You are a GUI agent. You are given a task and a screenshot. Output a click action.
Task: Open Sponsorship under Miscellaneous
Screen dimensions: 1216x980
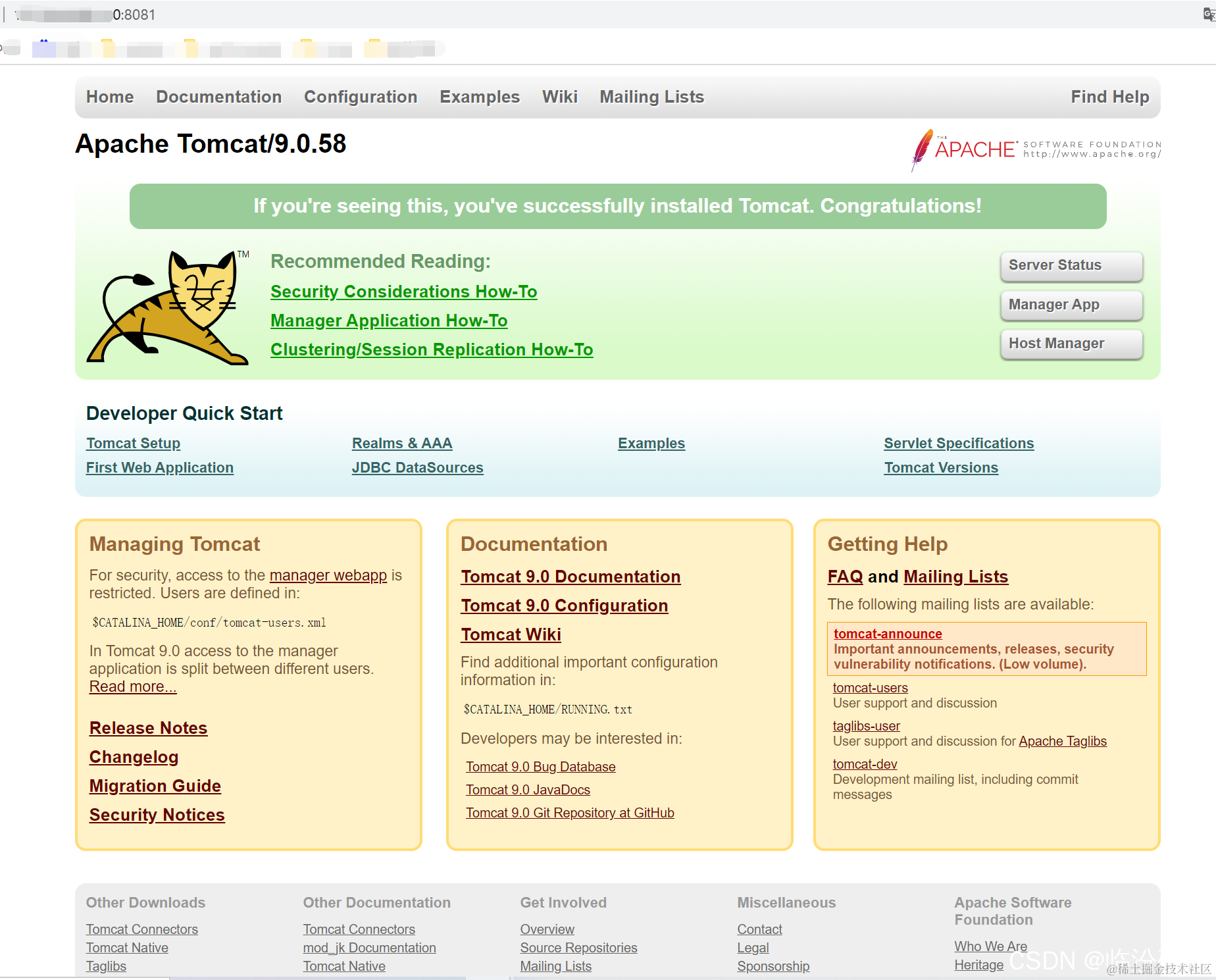(x=773, y=966)
